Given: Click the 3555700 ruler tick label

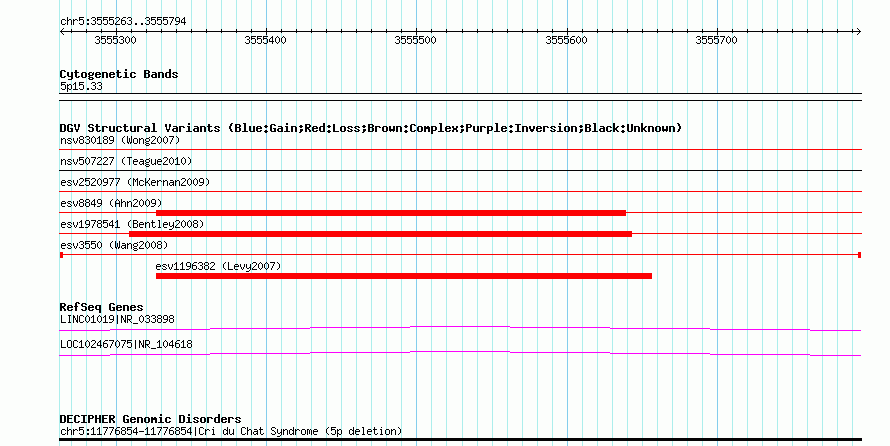Looking at the screenshot, I should click(716, 40).
